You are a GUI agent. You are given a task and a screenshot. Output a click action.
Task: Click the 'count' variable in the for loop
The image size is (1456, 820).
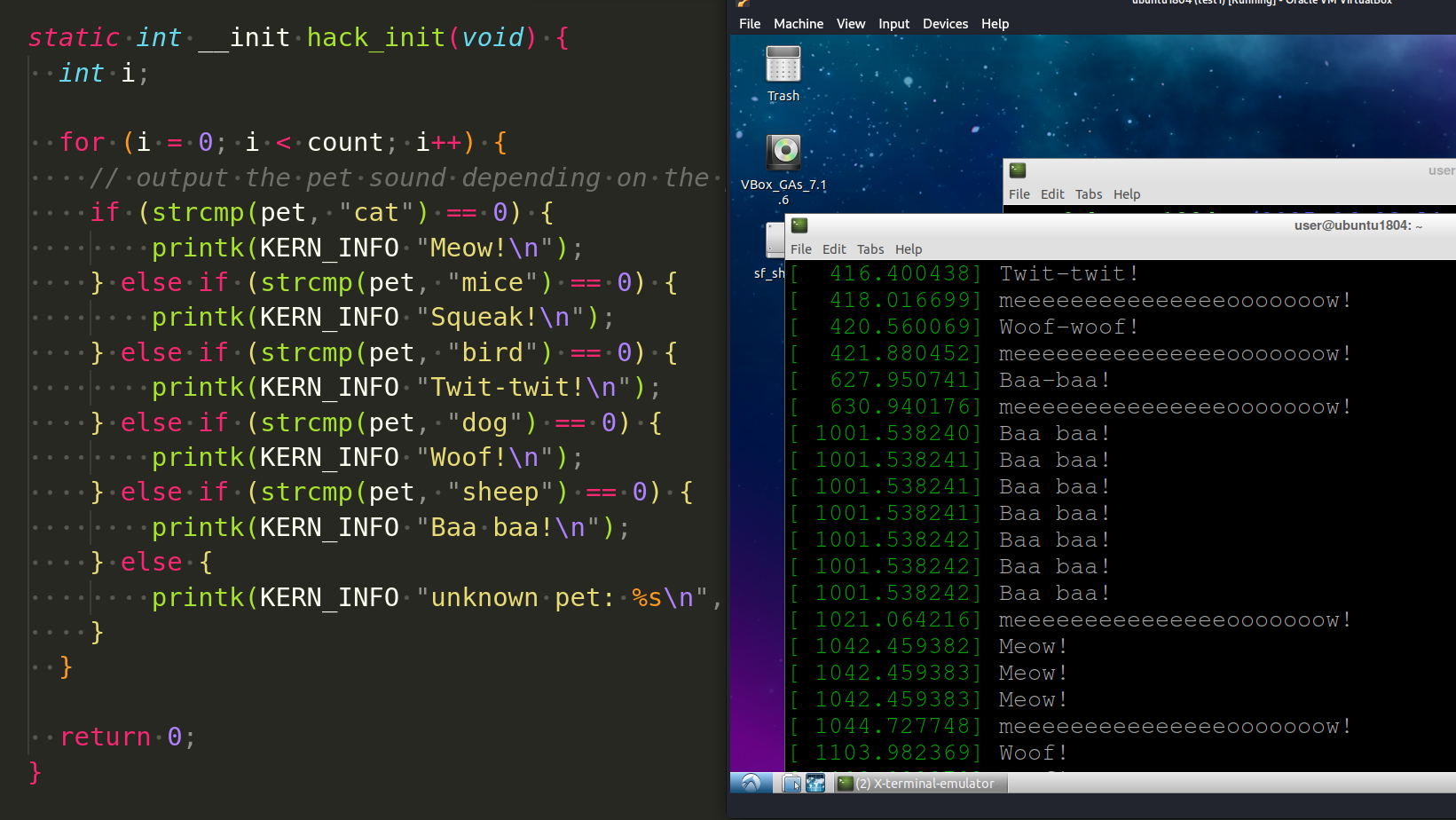(x=345, y=142)
